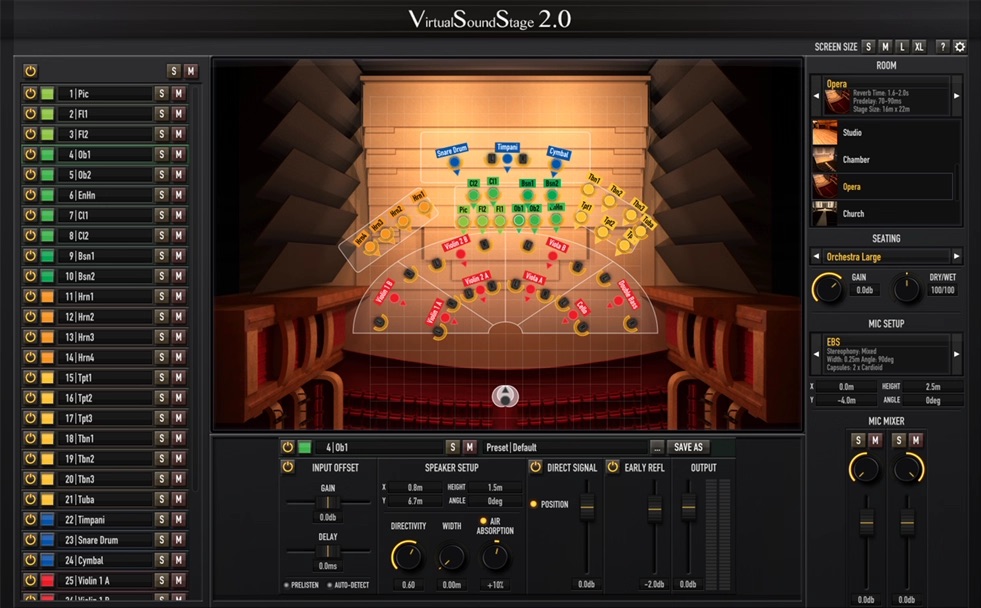The image size is (981, 608).
Task: Open help with question mark icon
Action: [942, 47]
